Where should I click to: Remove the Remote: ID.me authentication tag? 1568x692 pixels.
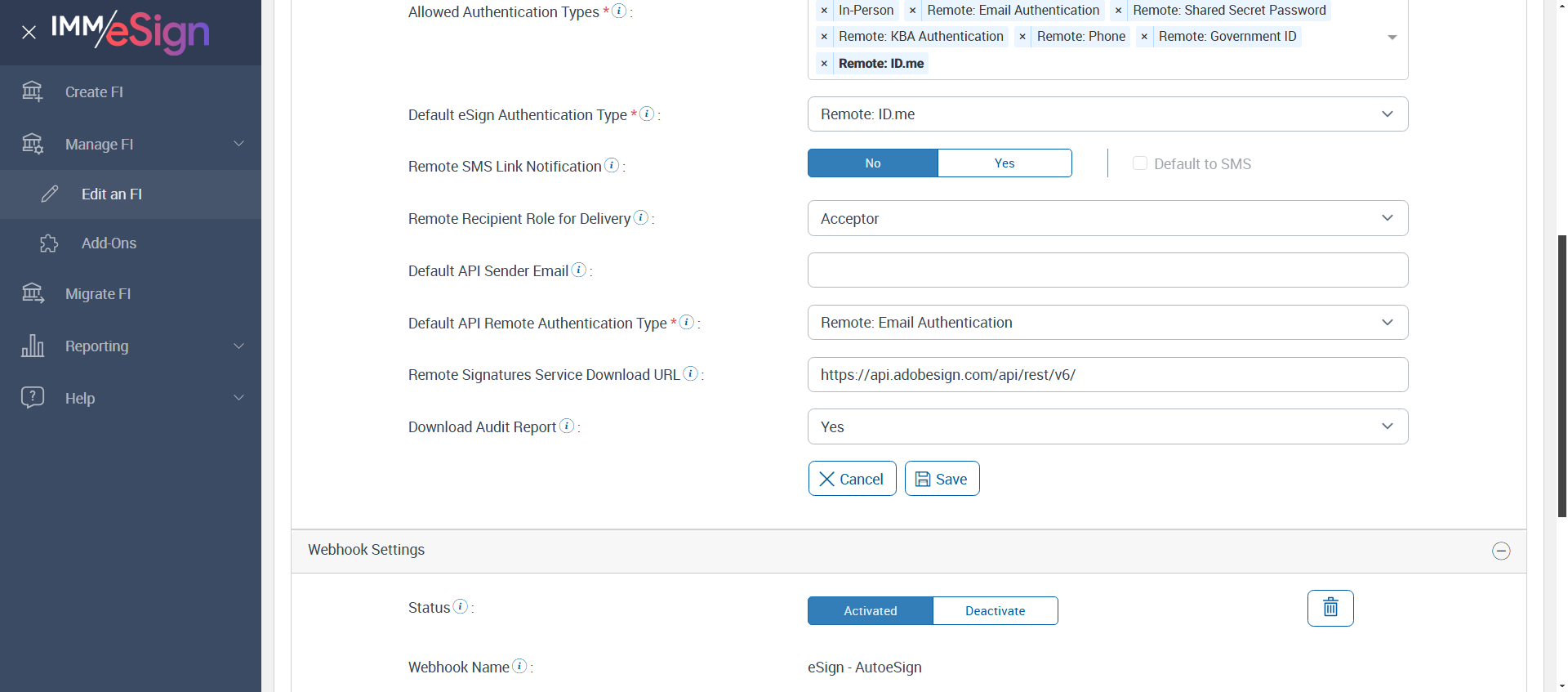(824, 64)
